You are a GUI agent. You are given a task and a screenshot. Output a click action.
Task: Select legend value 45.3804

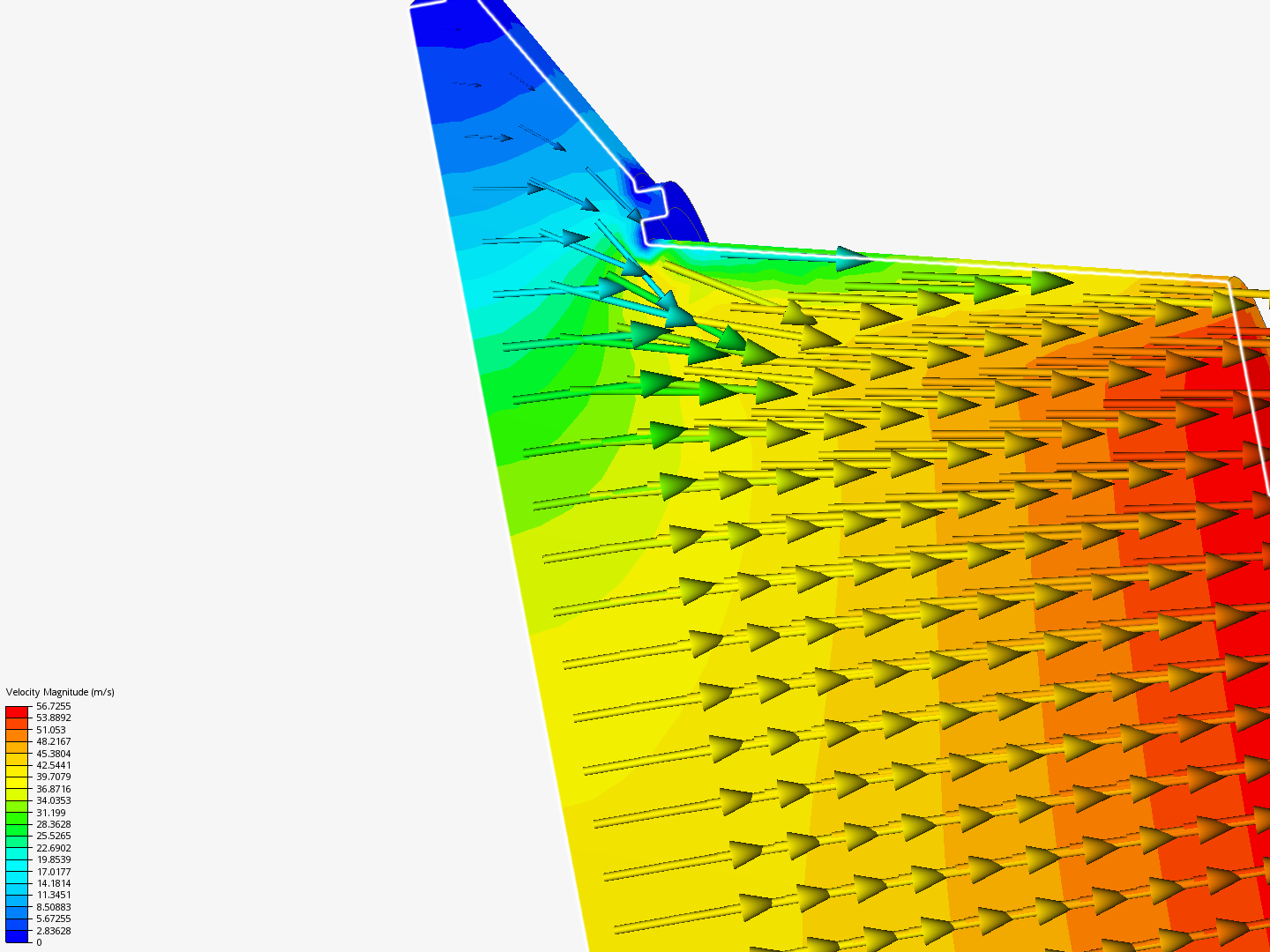click(x=53, y=754)
